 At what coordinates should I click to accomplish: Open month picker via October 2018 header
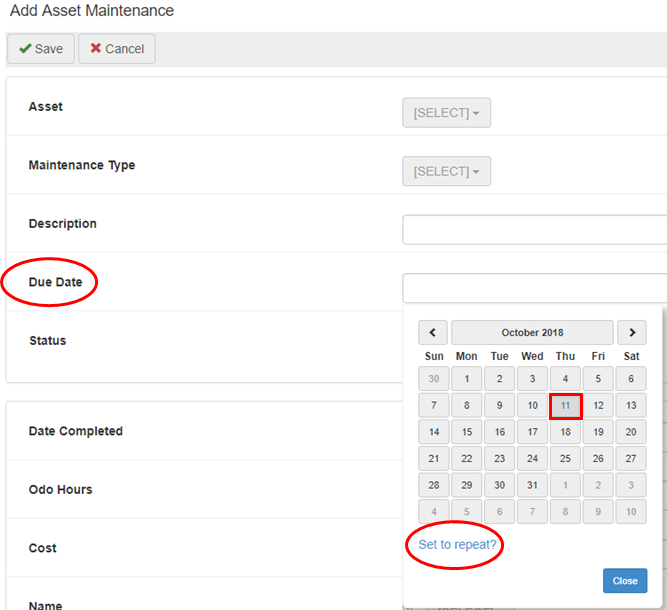(x=532, y=333)
